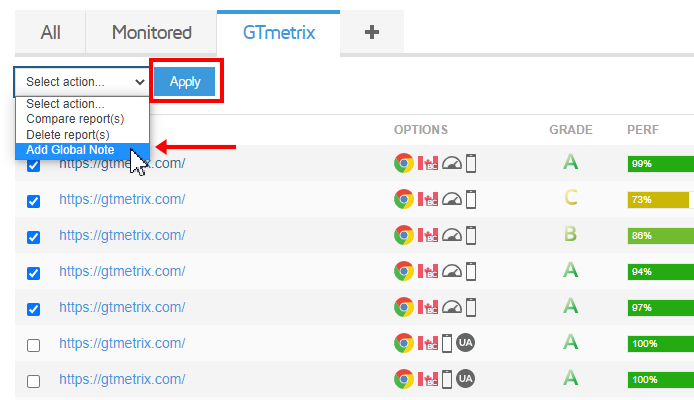Click Chrome browser icon in 86% row
Viewport: 694px width, 400px height.
404,235
